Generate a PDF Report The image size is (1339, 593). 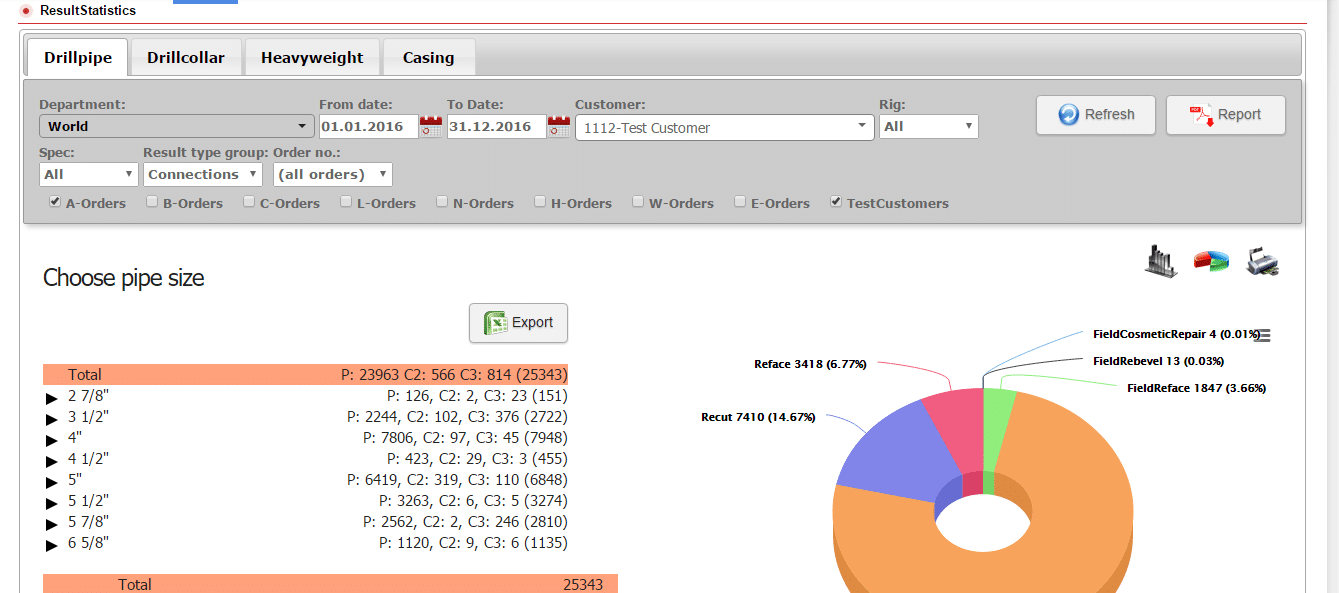pos(1225,114)
